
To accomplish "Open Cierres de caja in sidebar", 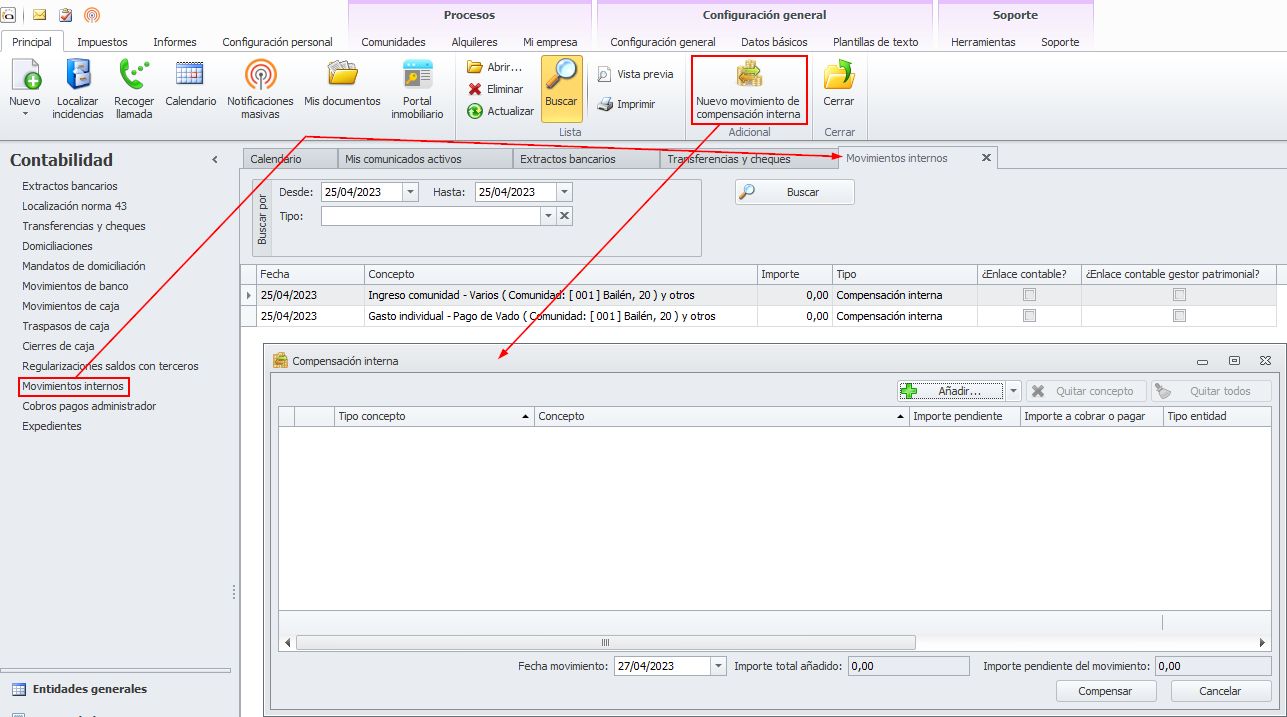I will pos(58,346).
